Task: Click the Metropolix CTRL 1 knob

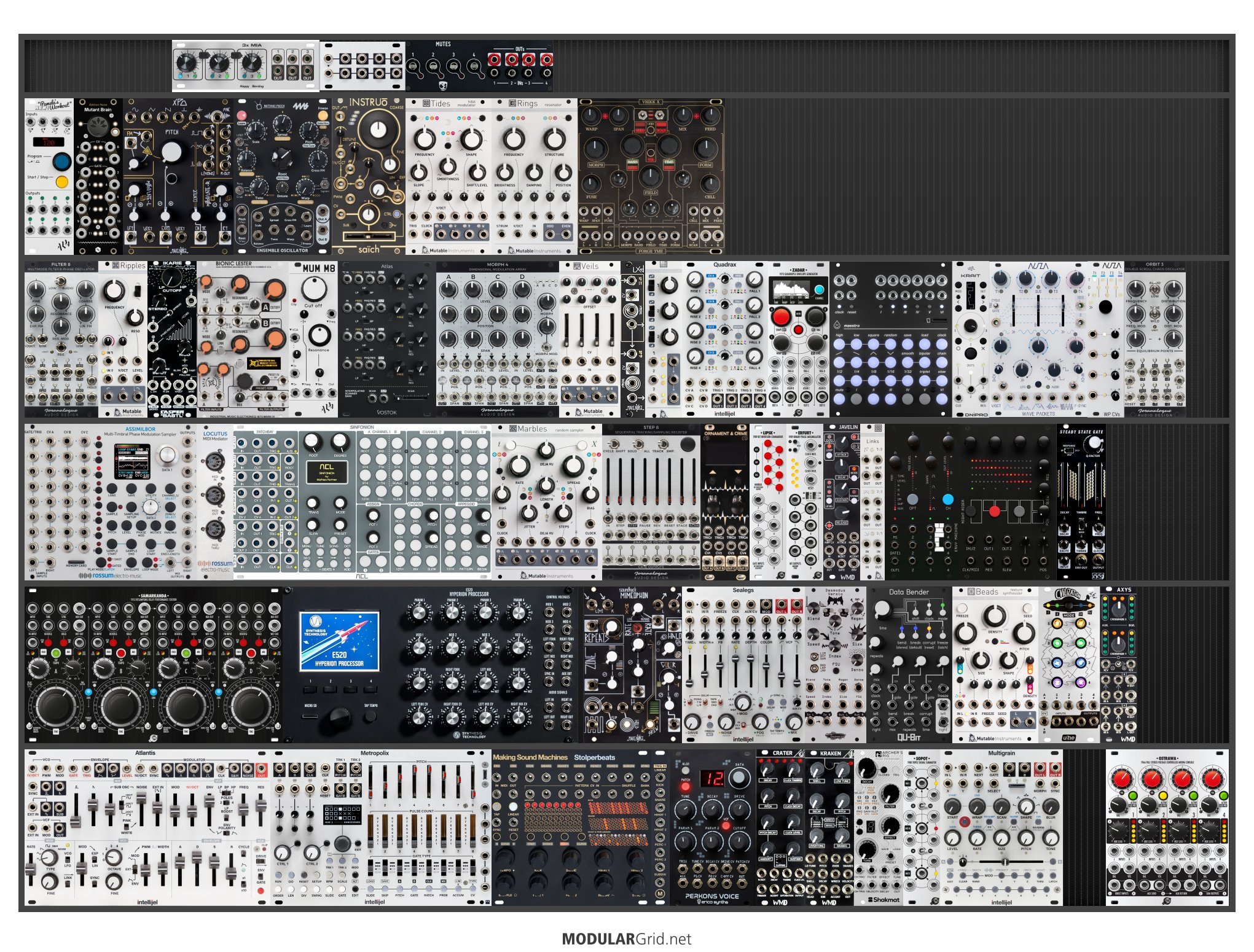Action: [283, 853]
